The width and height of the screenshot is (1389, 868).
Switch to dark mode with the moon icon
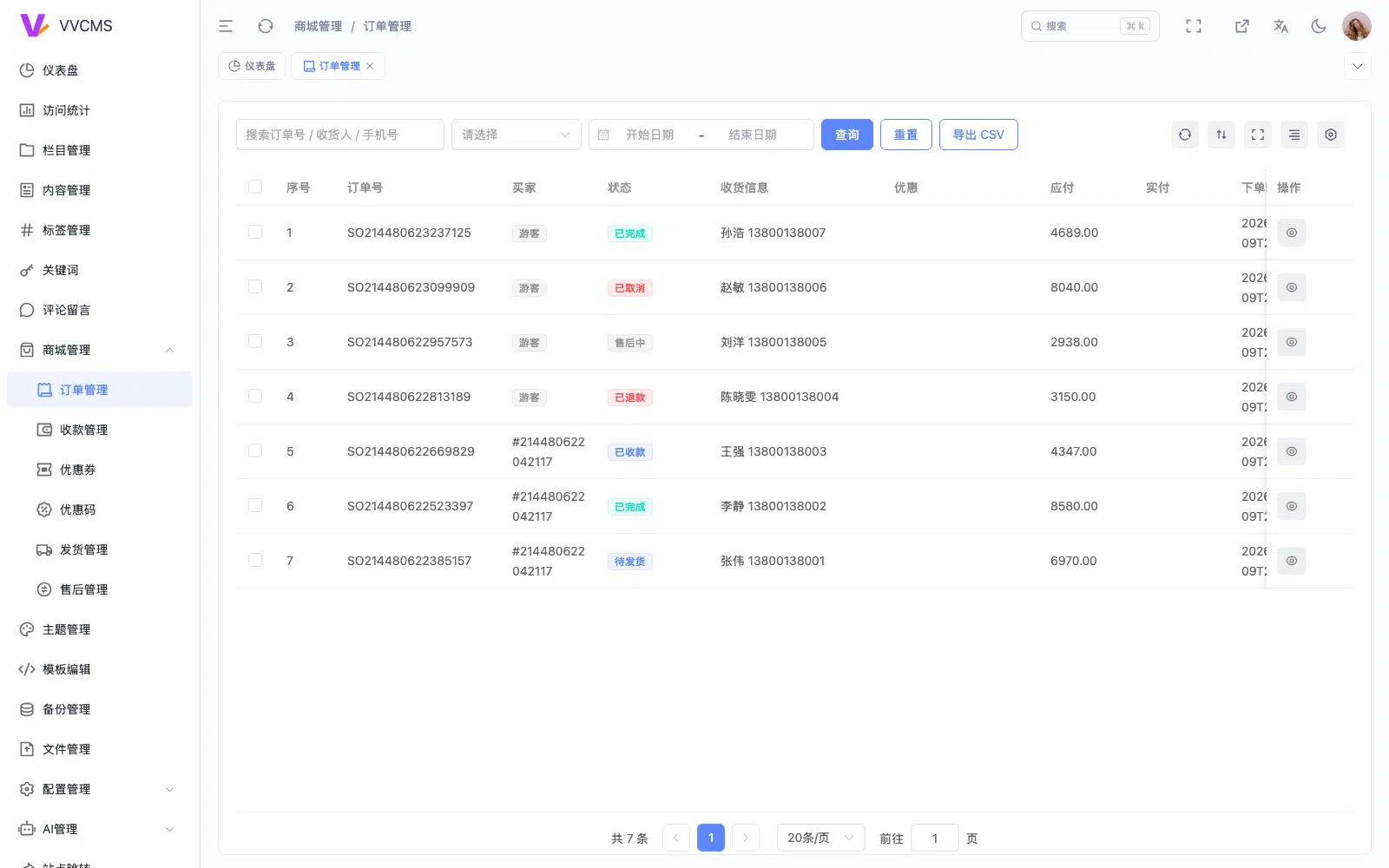pyautogui.click(x=1319, y=26)
